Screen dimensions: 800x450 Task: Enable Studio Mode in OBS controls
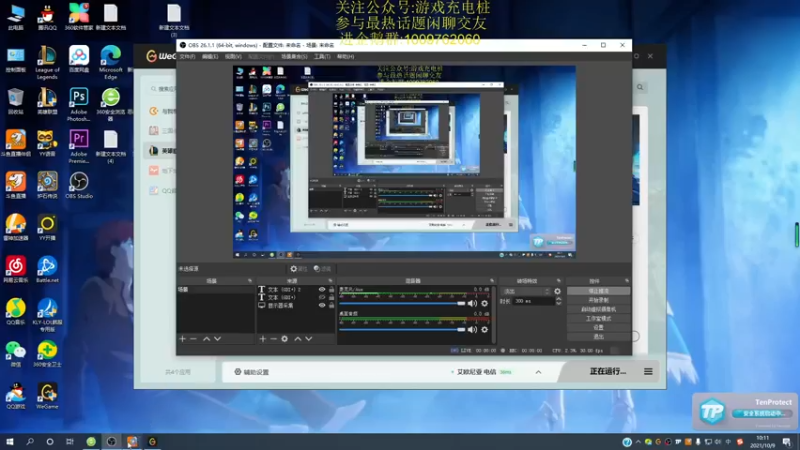[598, 318]
